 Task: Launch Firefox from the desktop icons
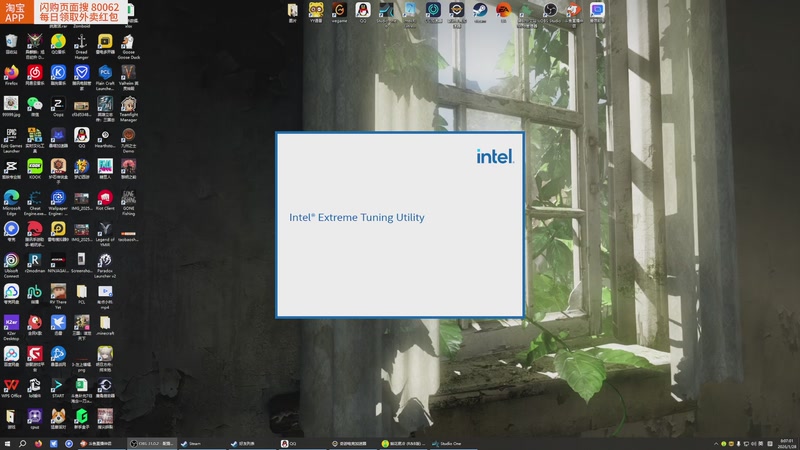point(11,75)
